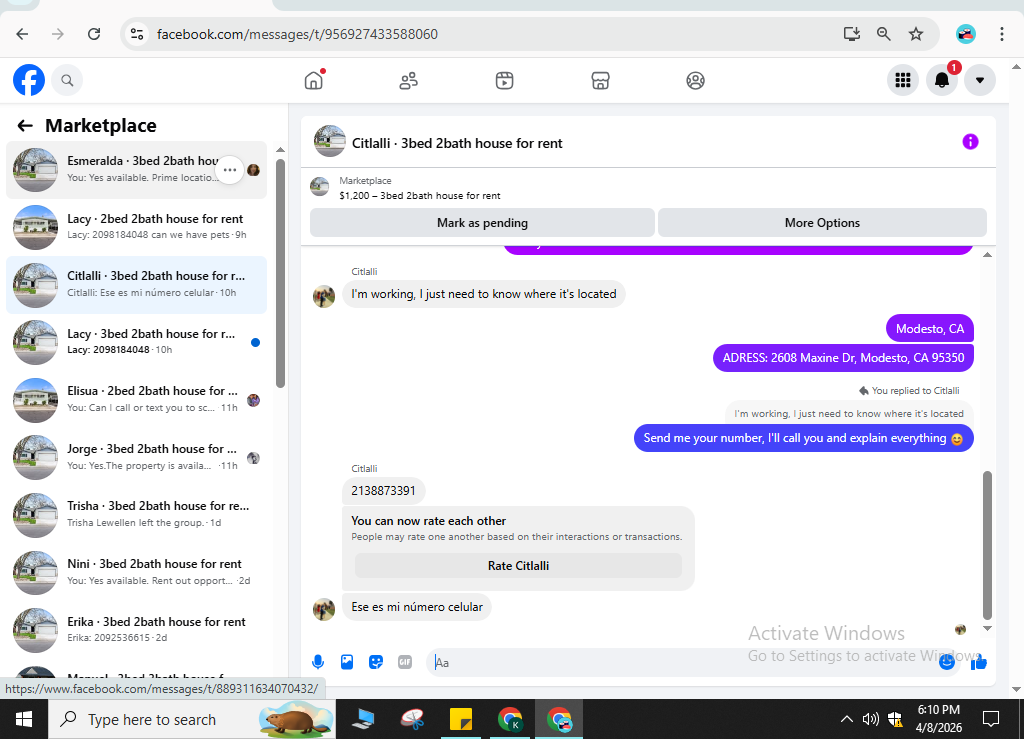Open conversation info purple icon

pyautogui.click(x=970, y=142)
